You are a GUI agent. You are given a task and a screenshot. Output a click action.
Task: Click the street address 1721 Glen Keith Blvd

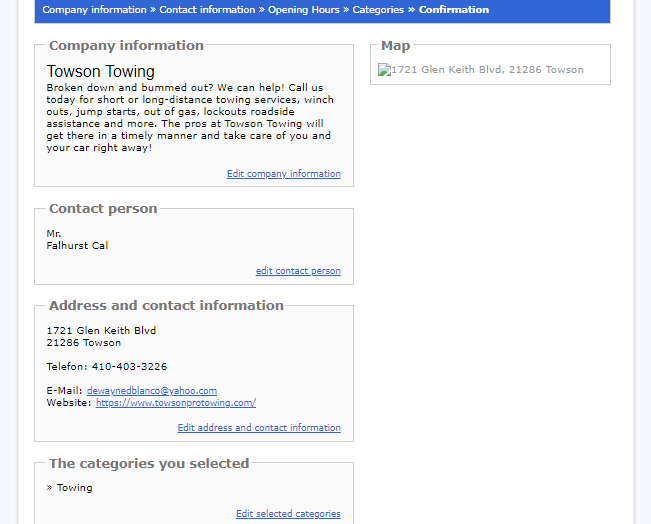pyautogui.click(x=101, y=331)
